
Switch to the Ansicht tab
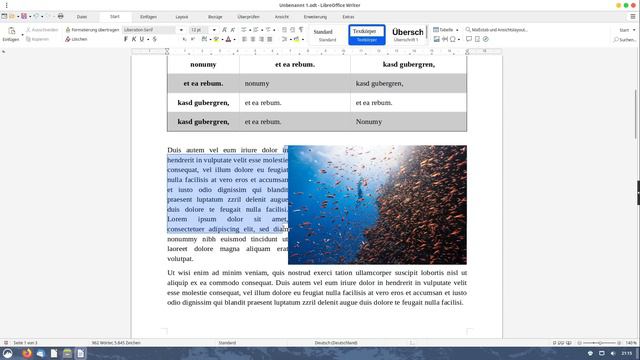(x=282, y=17)
